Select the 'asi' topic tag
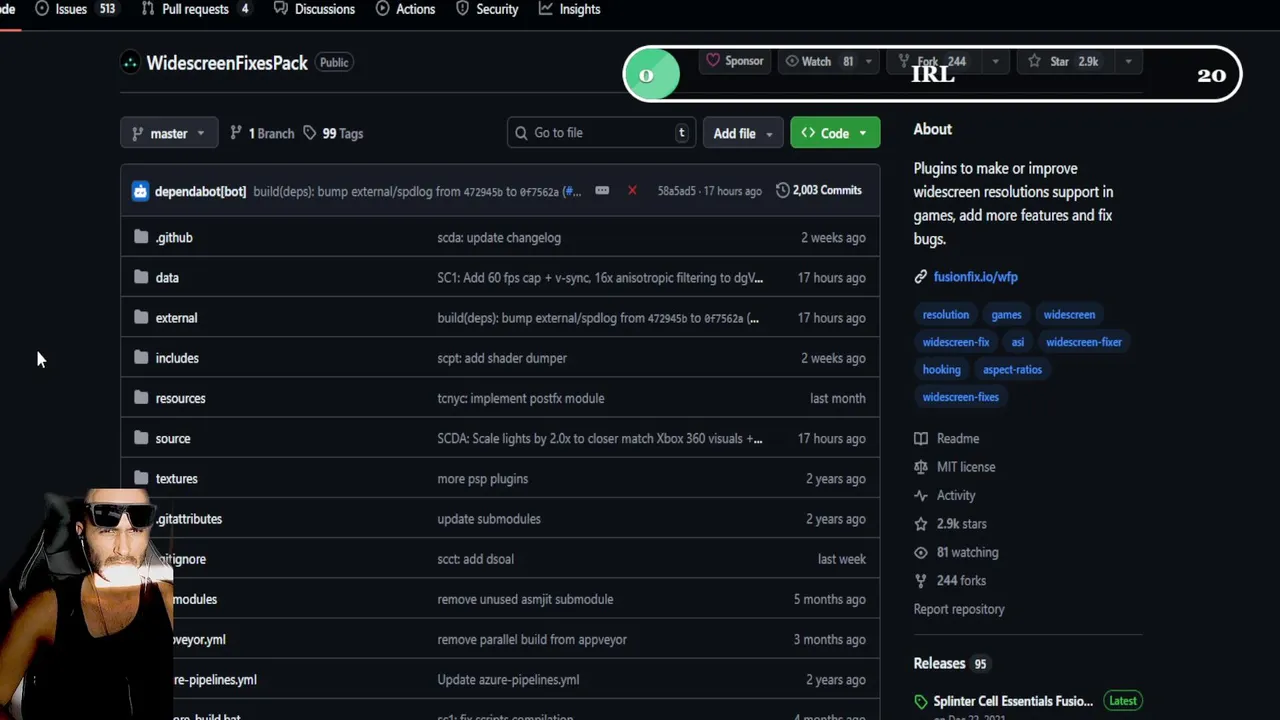 [x=1018, y=342]
